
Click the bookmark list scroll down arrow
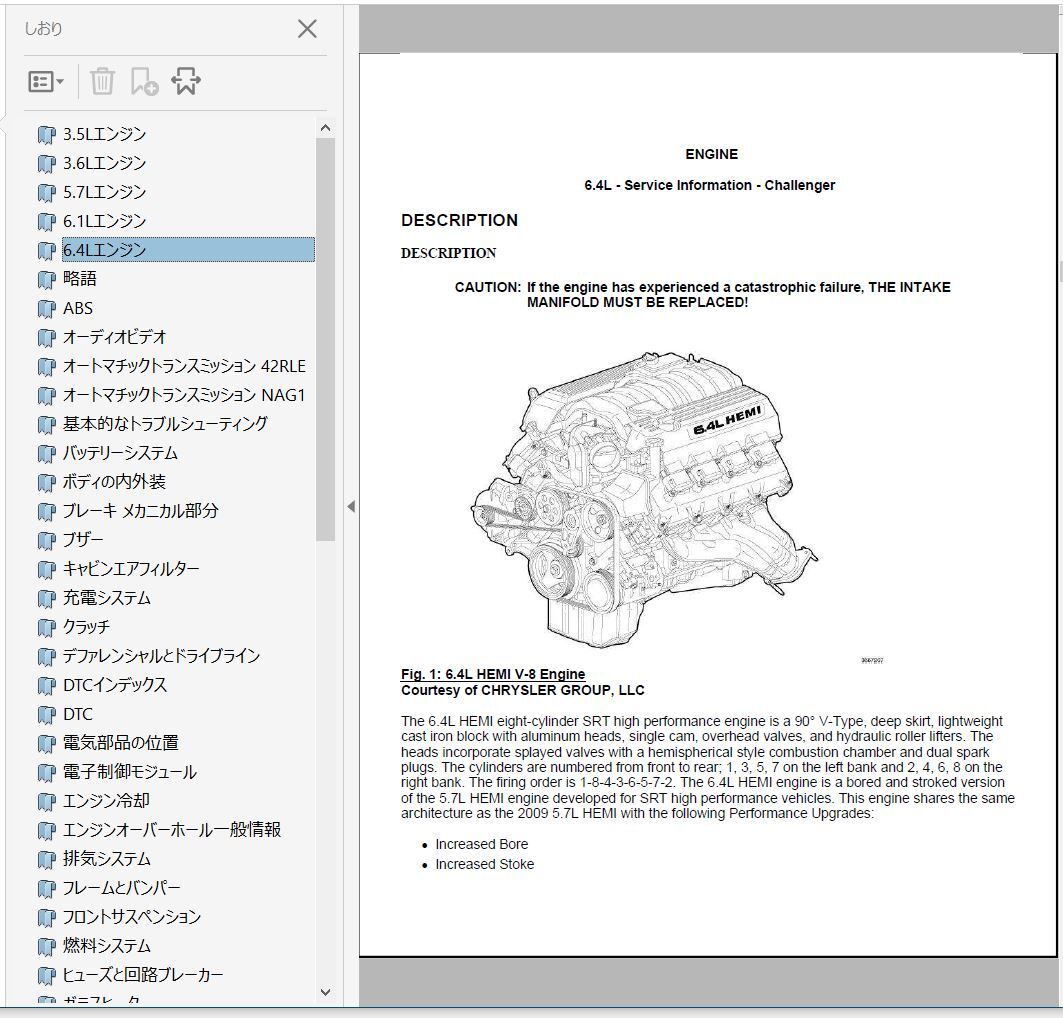pyautogui.click(x=325, y=992)
